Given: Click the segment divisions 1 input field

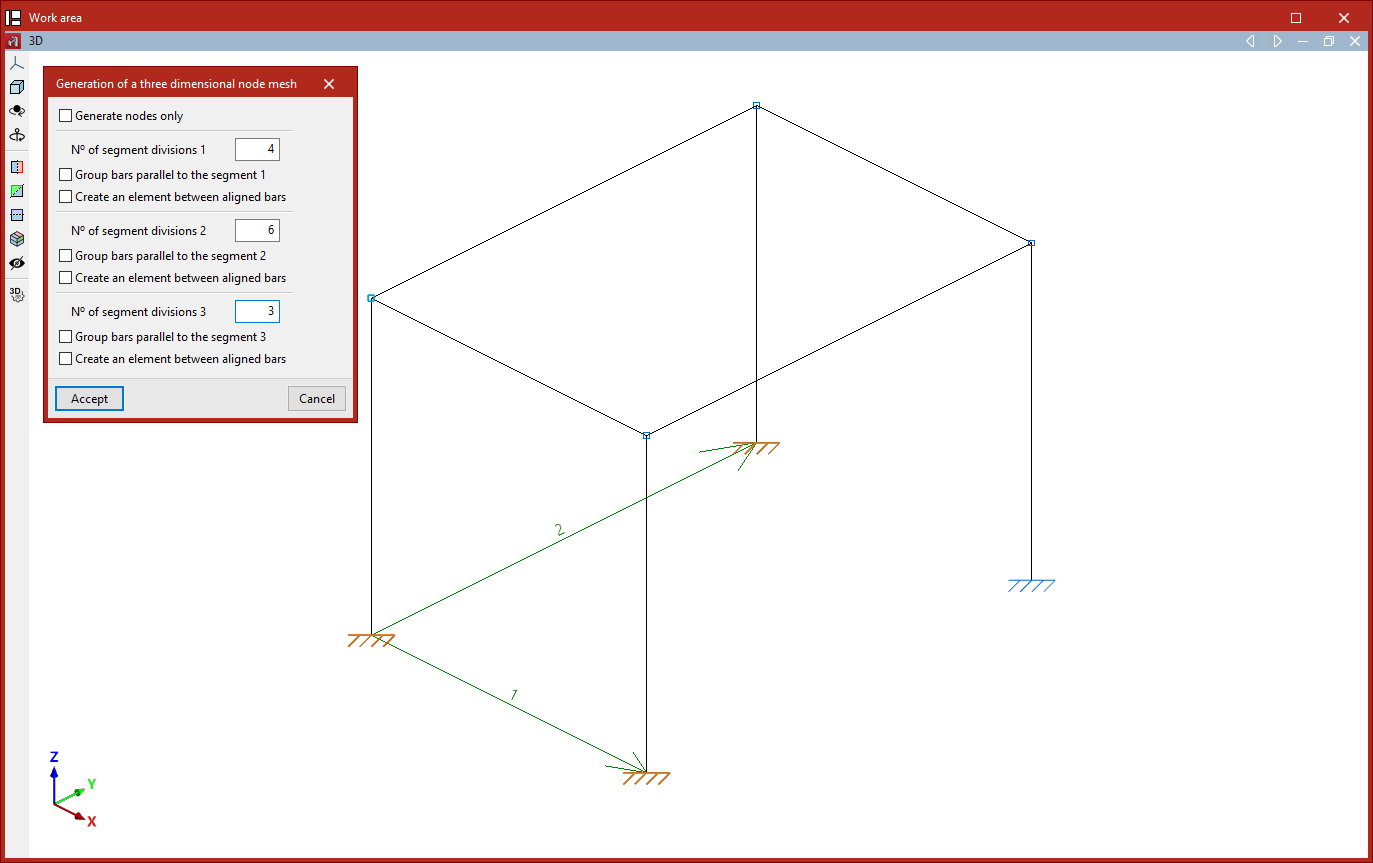Looking at the screenshot, I should tap(257, 150).
